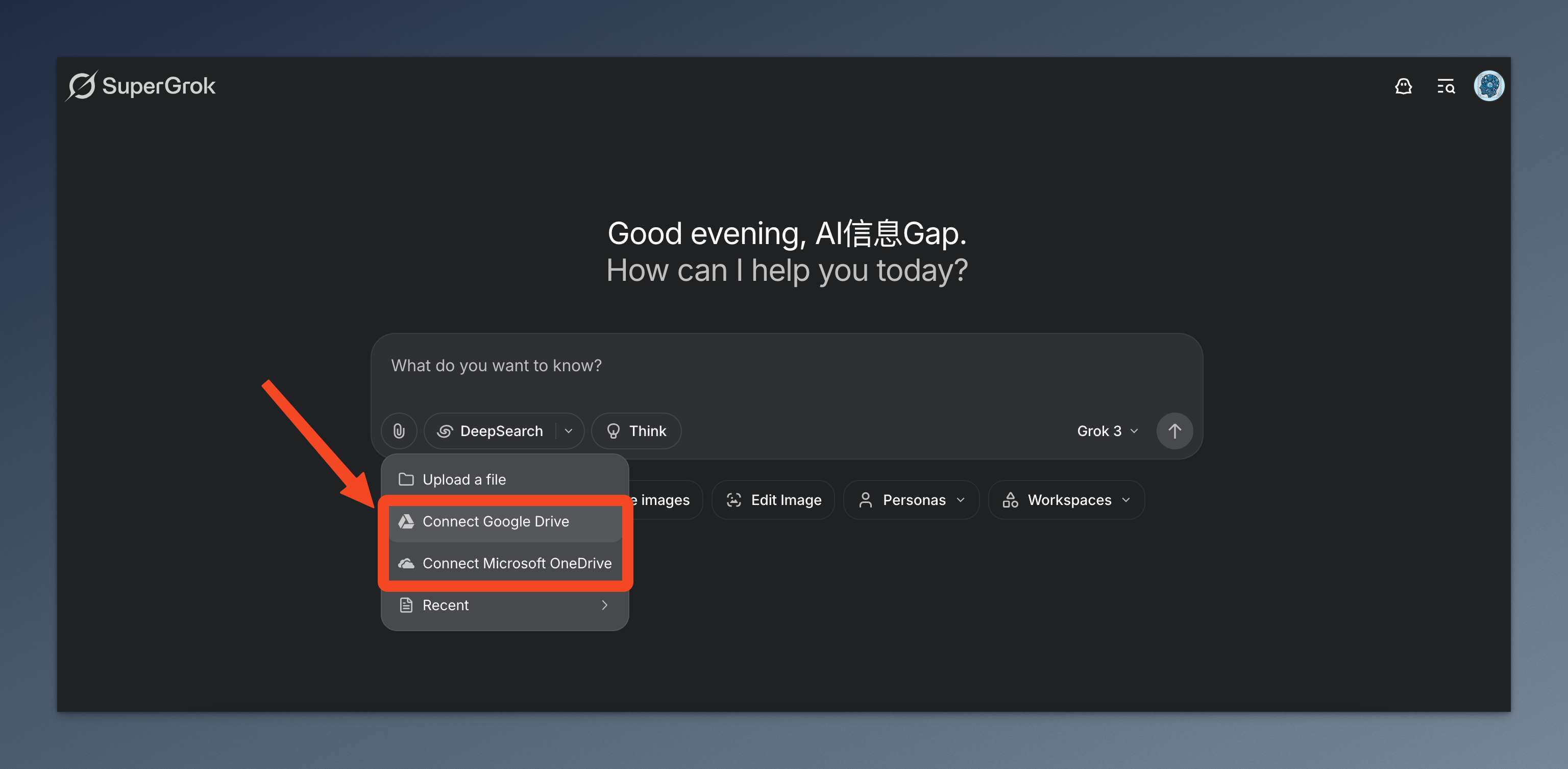This screenshot has height=769, width=1568.
Task: Open the ghost private chat icon
Action: point(1403,86)
